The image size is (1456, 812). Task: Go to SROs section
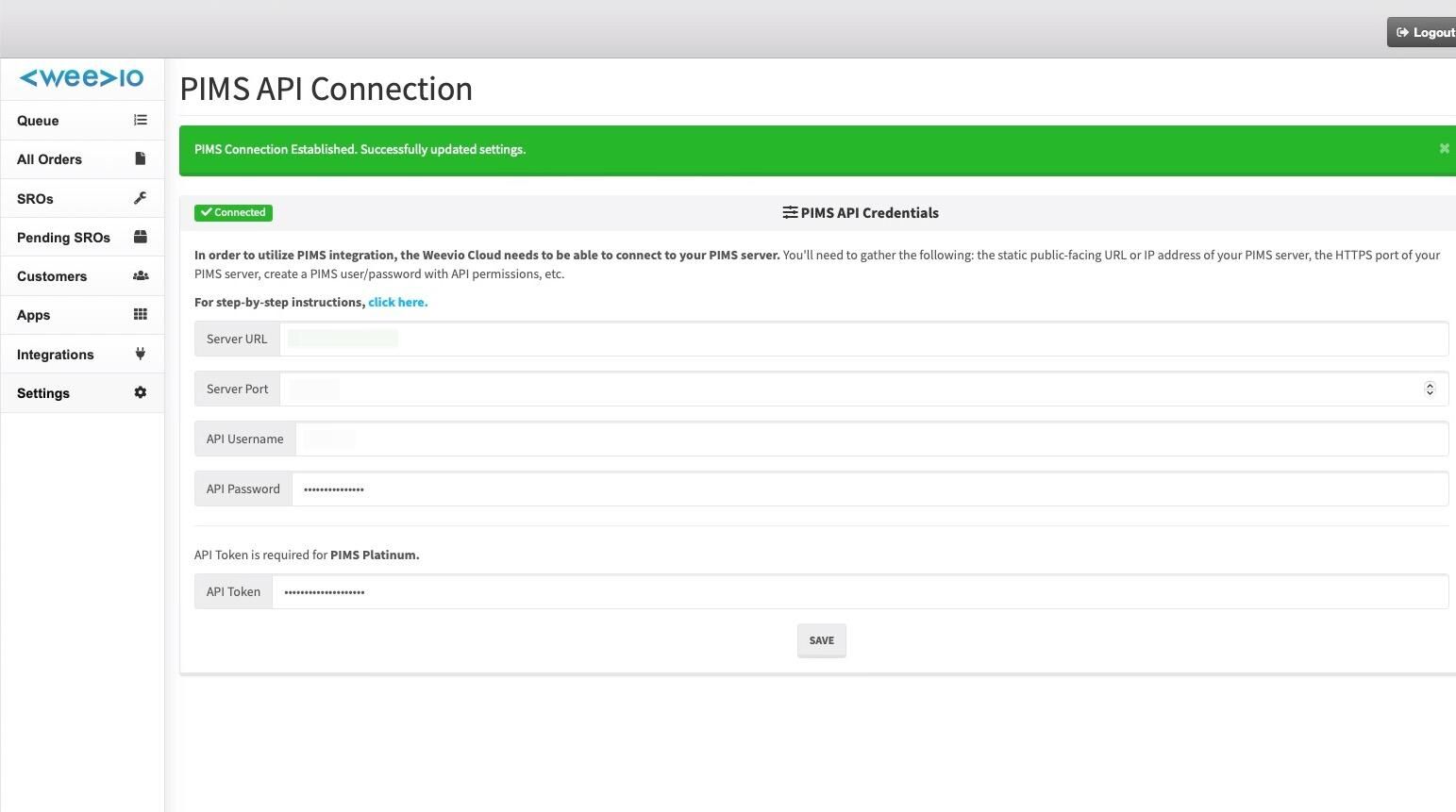click(x=82, y=199)
